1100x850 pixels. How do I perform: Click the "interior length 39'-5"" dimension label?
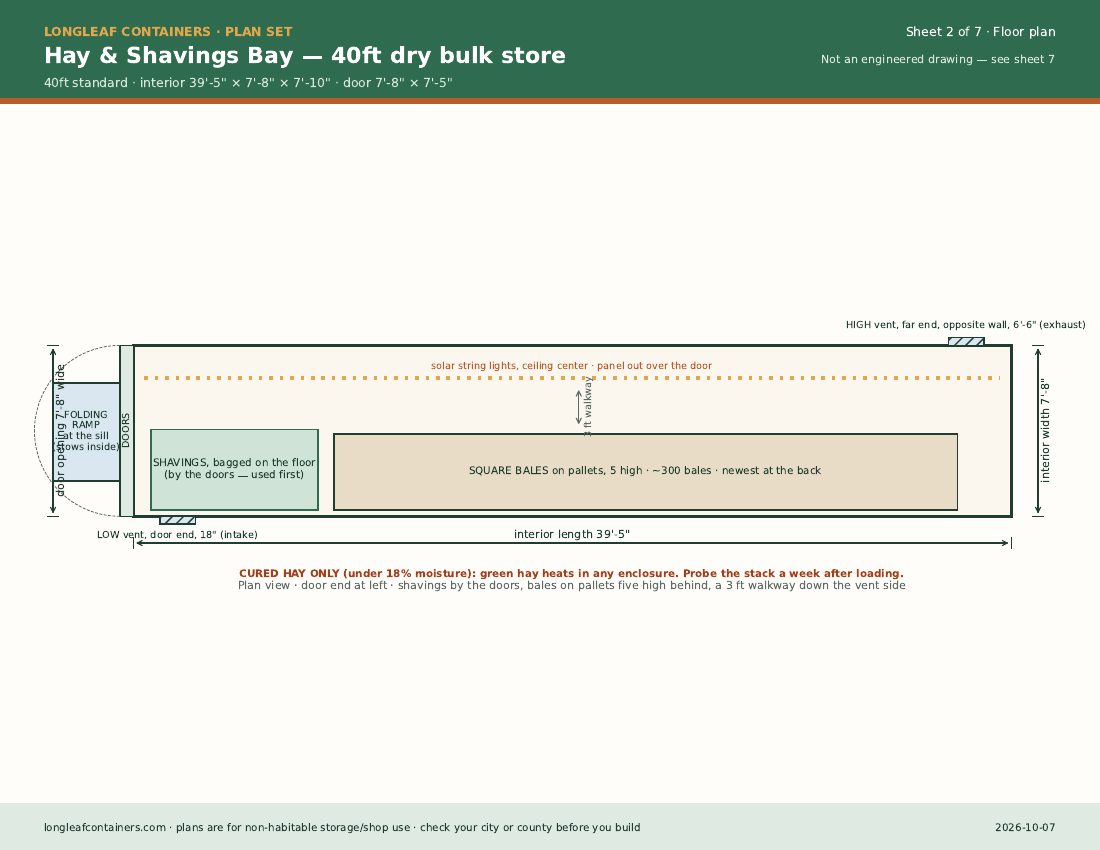click(x=572, y=534)
